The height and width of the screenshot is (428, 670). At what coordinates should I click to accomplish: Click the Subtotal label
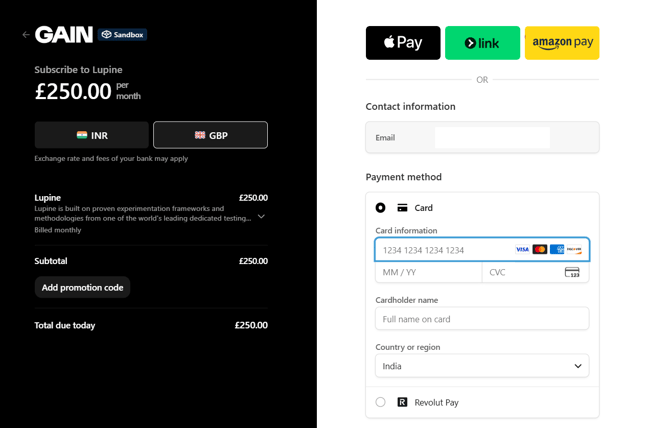point(51,261)
